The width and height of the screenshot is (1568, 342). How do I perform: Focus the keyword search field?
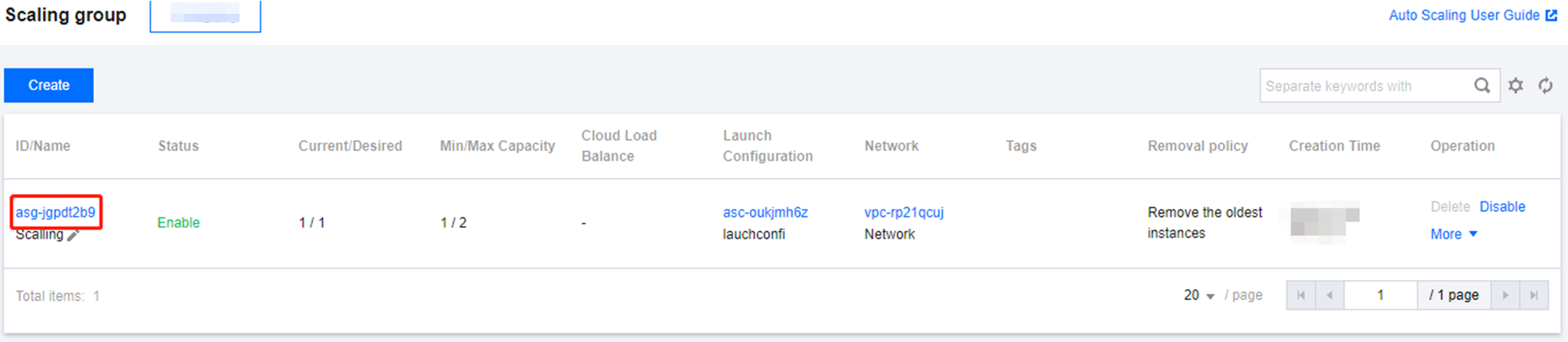click(1366, 86)
